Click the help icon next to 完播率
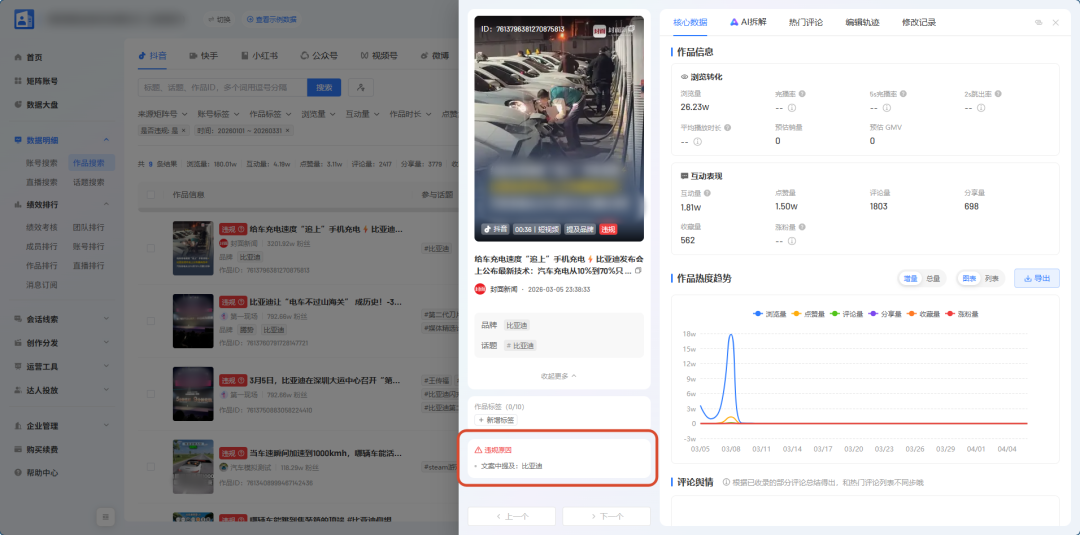Viewport: 1080px width, 535px height. (802, 94)
